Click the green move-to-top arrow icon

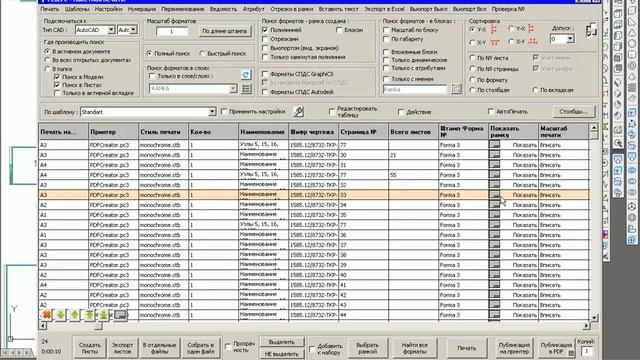tap(89, 315)
